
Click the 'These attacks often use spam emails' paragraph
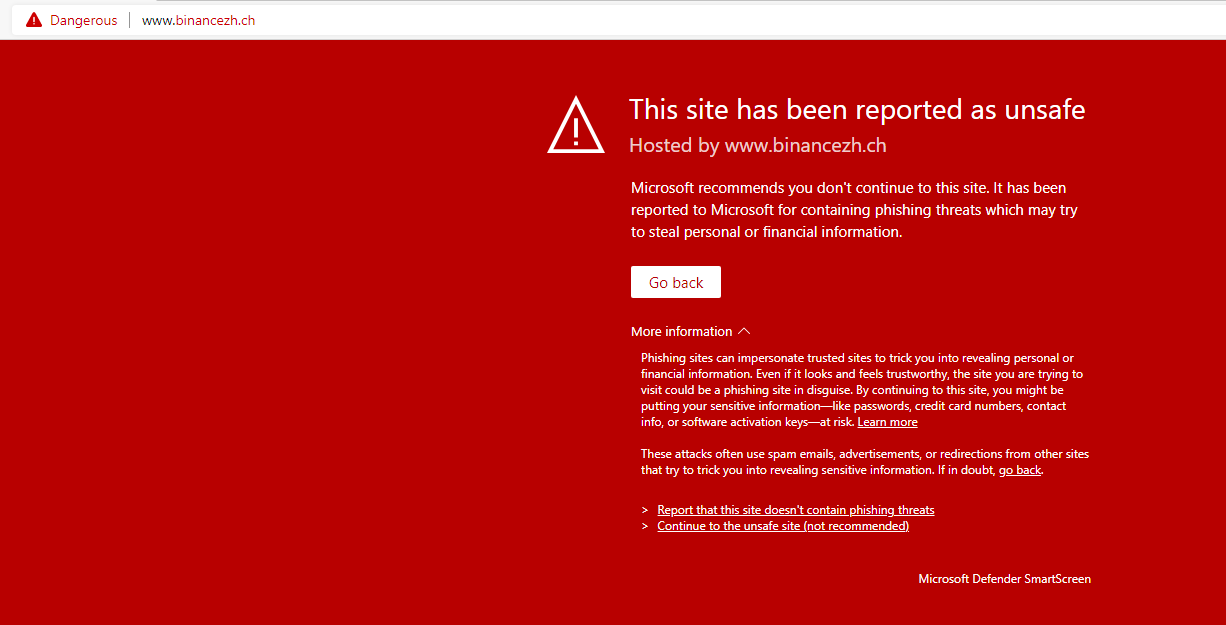click(865, 462)
